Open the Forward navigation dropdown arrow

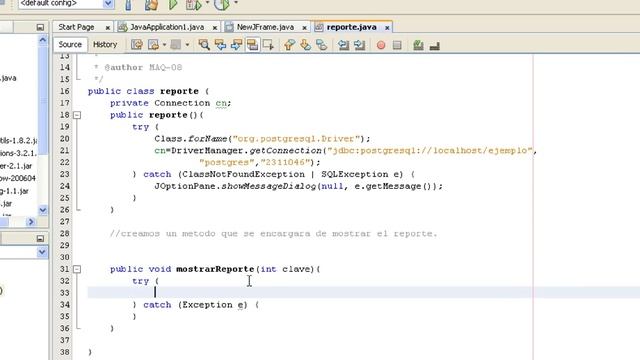pos(187,45)
